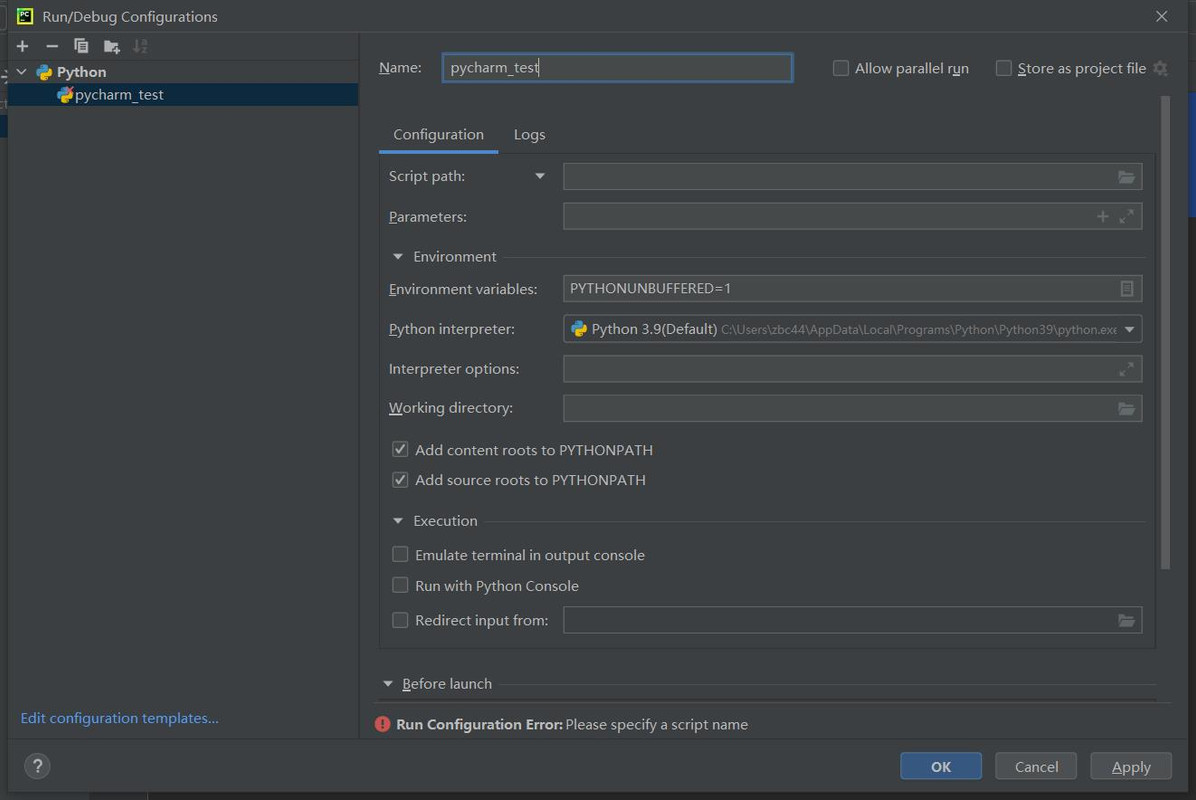Image resolution: width=1196 pixels, height=800 pixels.
Task: Click the Run Configuration Error icon
Action: click(382, 724)
